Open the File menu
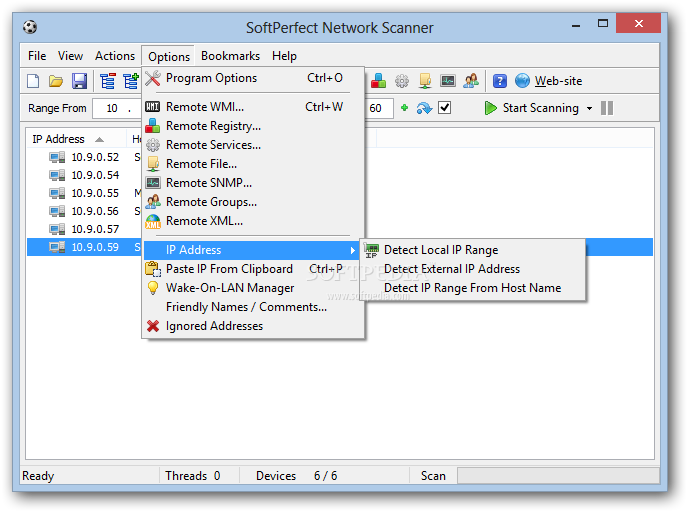 click(37, 56)
